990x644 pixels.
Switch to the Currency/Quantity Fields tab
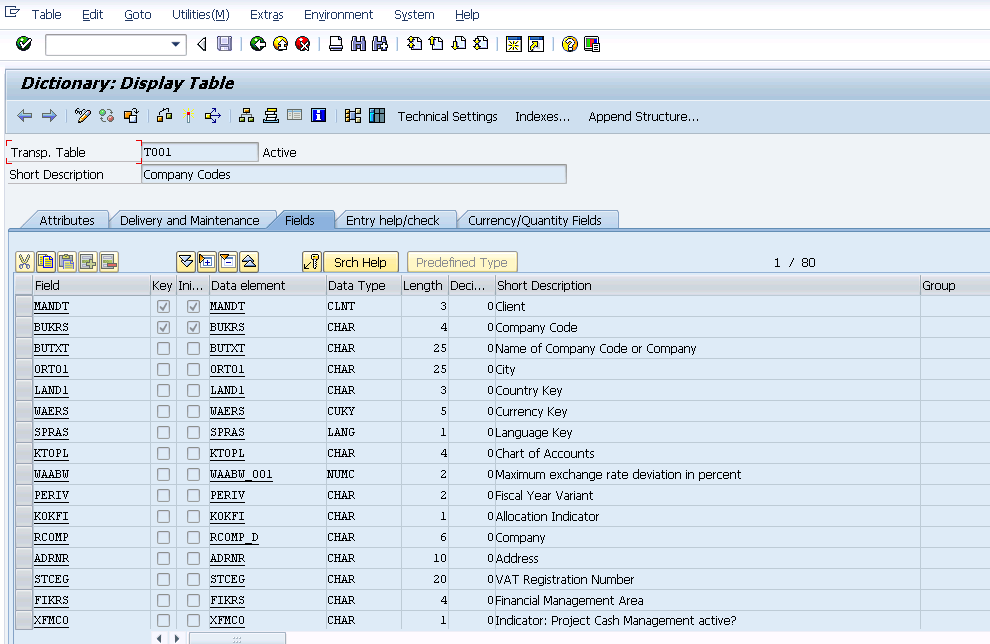(x=538, y=219)
